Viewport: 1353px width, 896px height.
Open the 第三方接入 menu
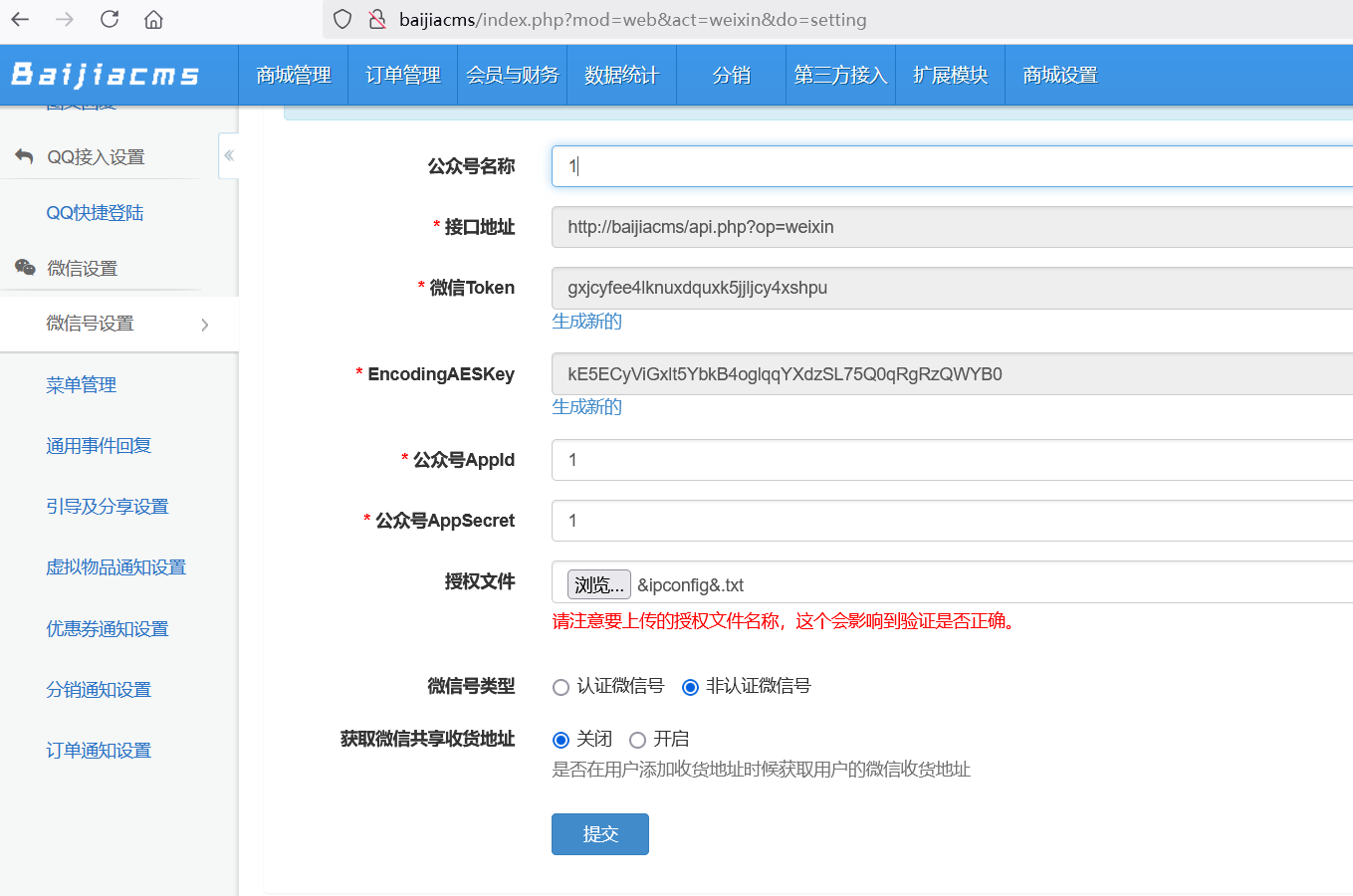(x=841, y=75)
